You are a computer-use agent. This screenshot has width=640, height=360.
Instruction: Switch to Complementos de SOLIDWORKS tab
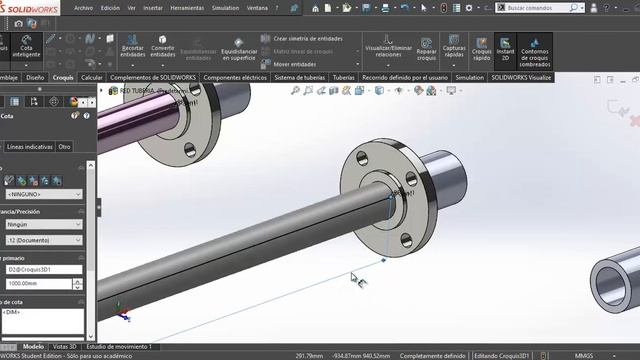coord(153,78)
